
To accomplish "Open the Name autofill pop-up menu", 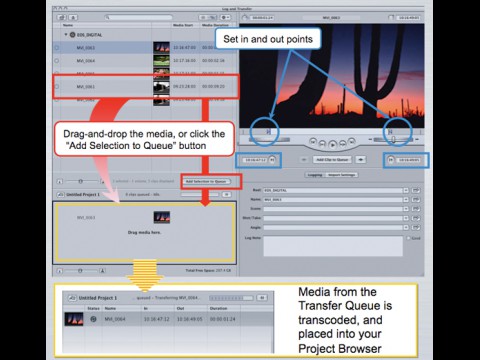I will 406,200.
